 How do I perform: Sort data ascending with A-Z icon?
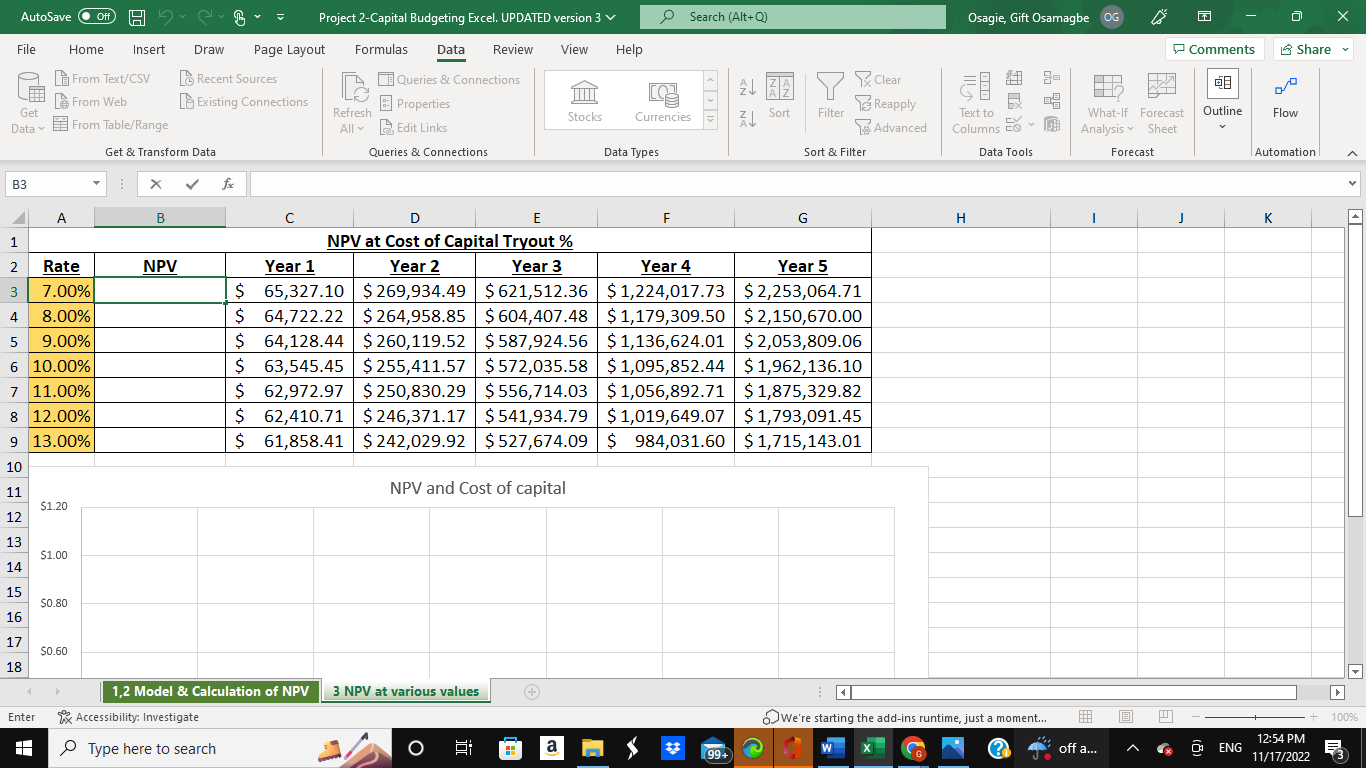click(747, 85)
